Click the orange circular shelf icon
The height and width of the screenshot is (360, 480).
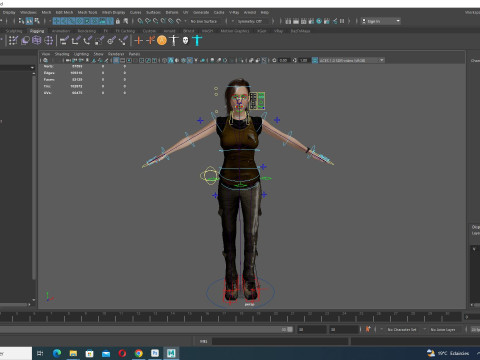pyautogui.click(x=162, y=41)
